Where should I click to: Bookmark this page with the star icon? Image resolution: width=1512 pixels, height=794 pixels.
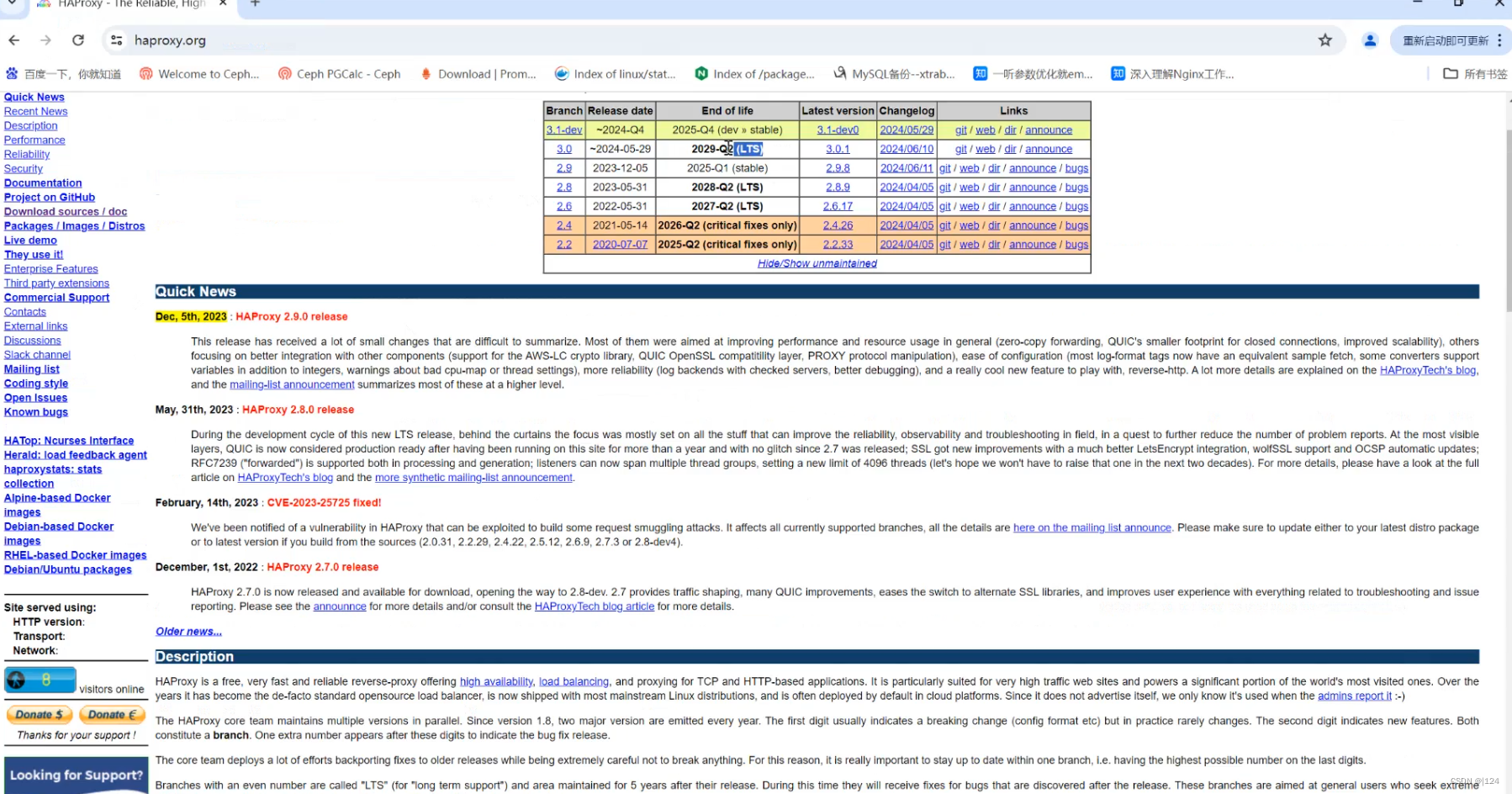(x=1325, y=40)
